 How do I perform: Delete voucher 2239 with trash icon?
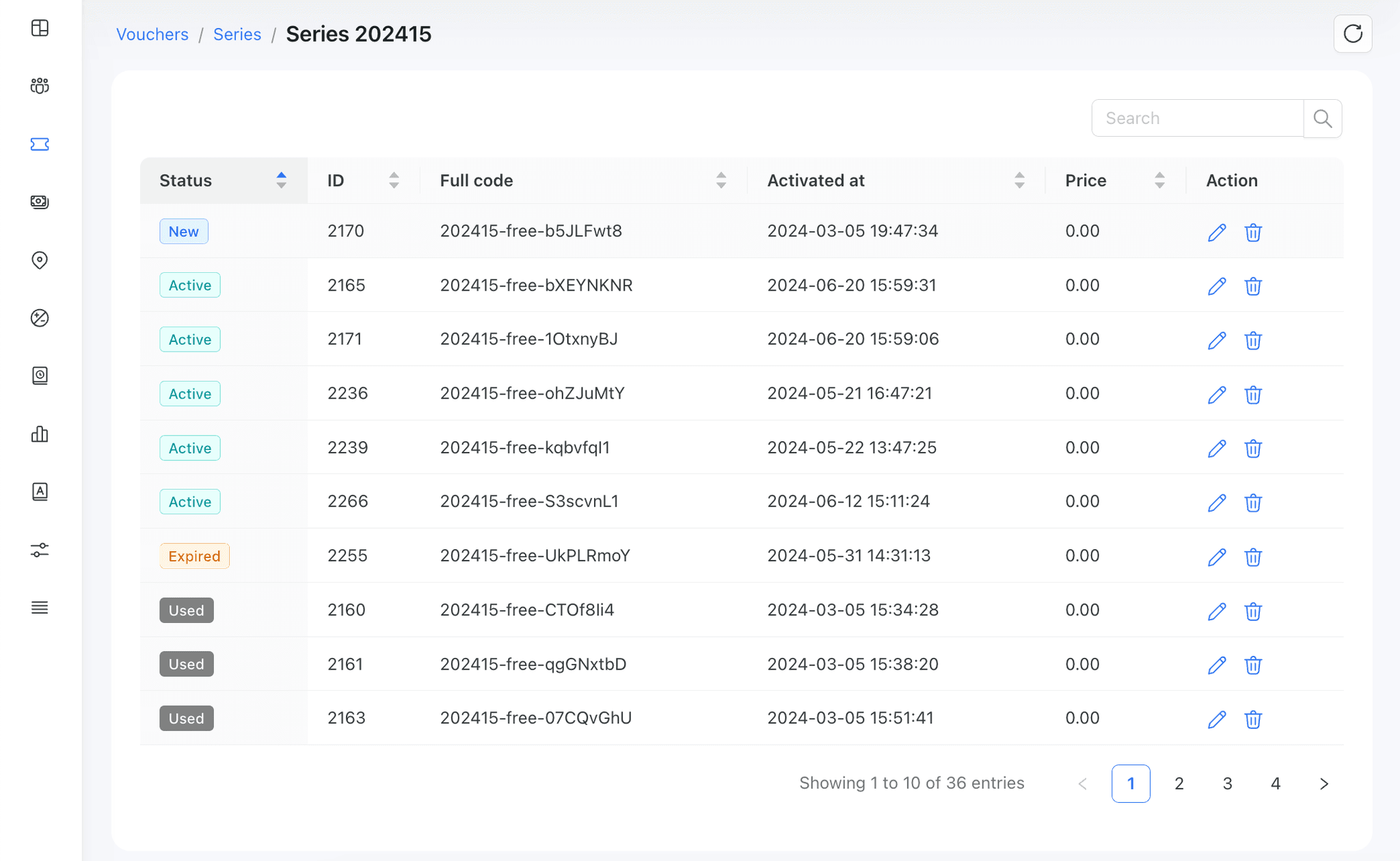1253,449
